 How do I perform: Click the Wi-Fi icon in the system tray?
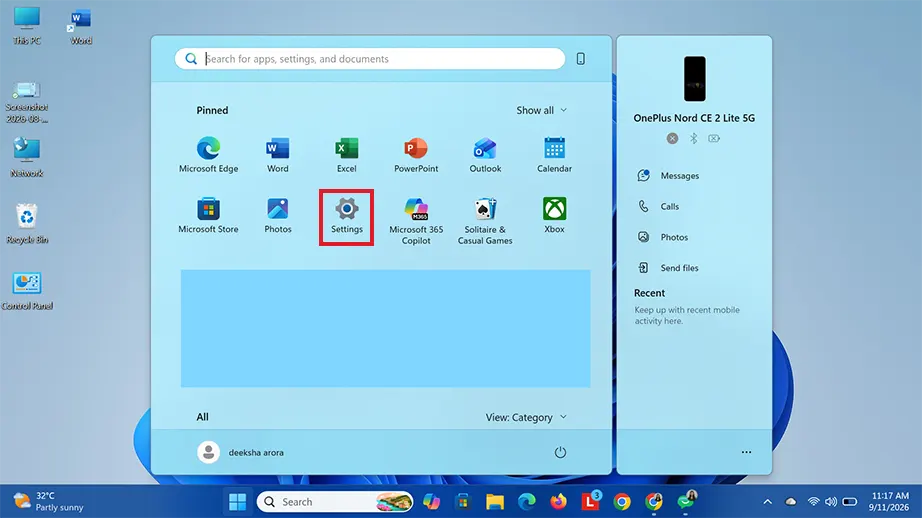pyautogui.click(x=814, y=502)
